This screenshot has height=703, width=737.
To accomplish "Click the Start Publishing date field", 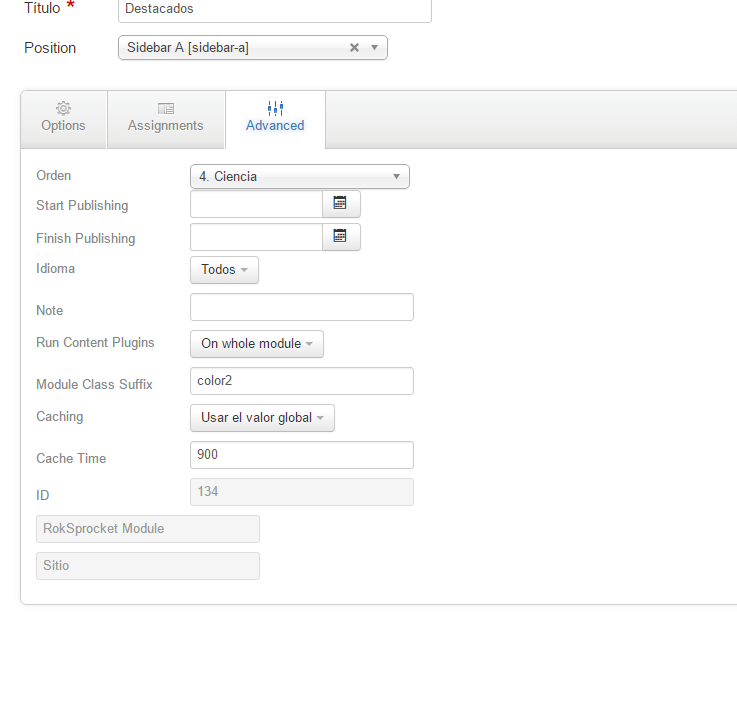I will click(x=257, y=204).
